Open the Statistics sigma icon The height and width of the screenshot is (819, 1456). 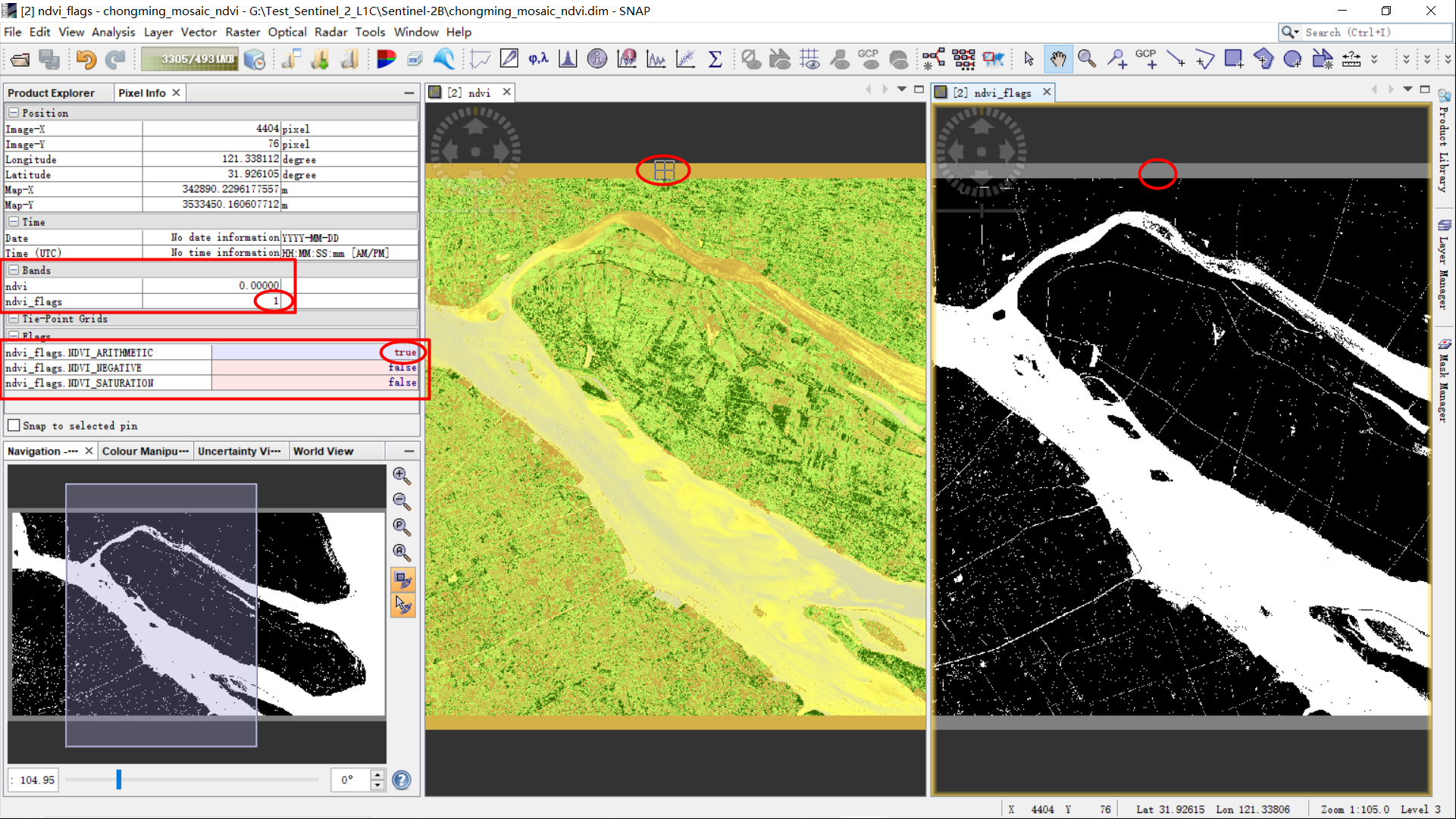point(715,59)
